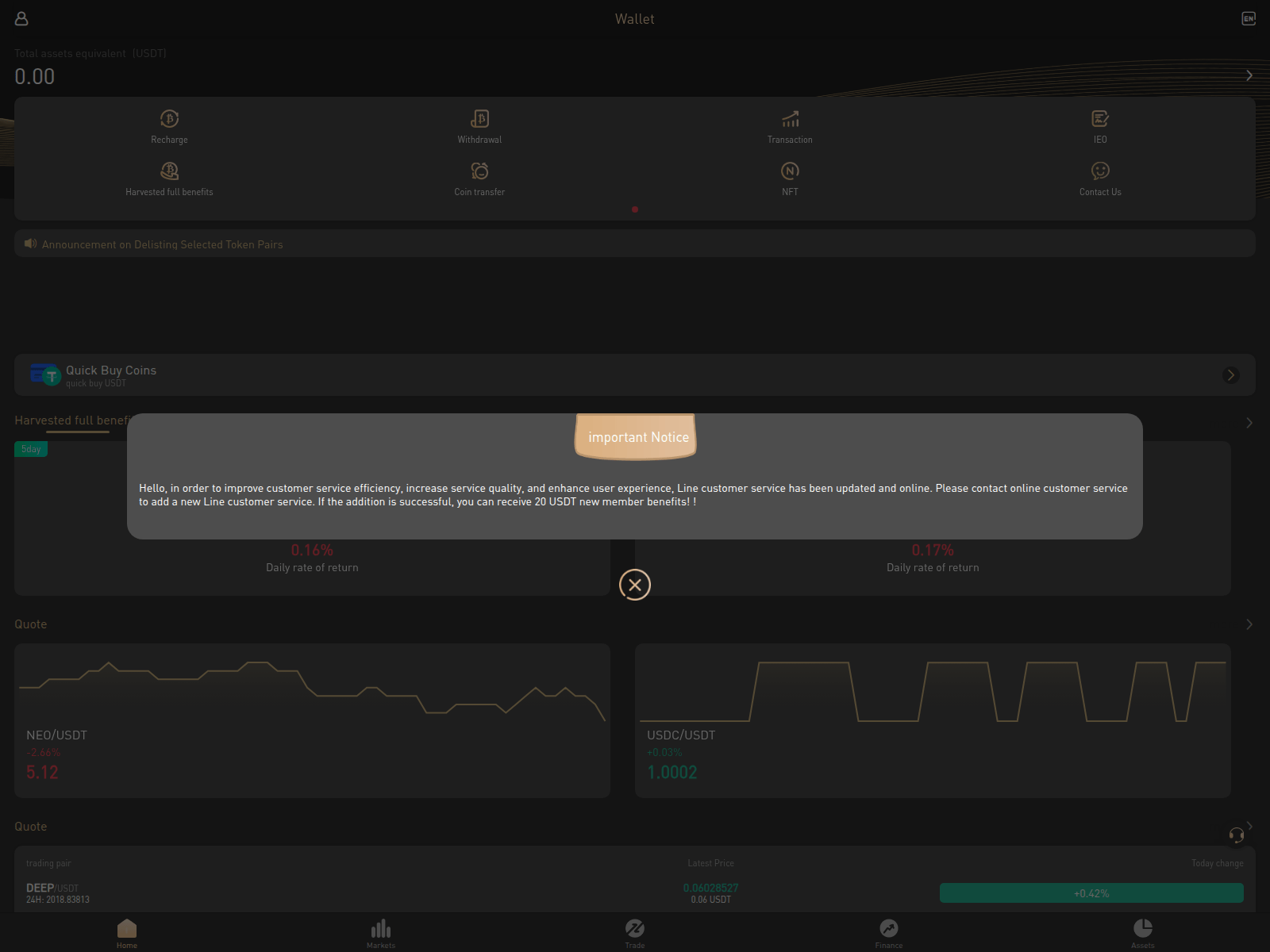Close the important Notice popup
The height and width of the screenshot is (952, 1270).
click(x=635, y=585)
